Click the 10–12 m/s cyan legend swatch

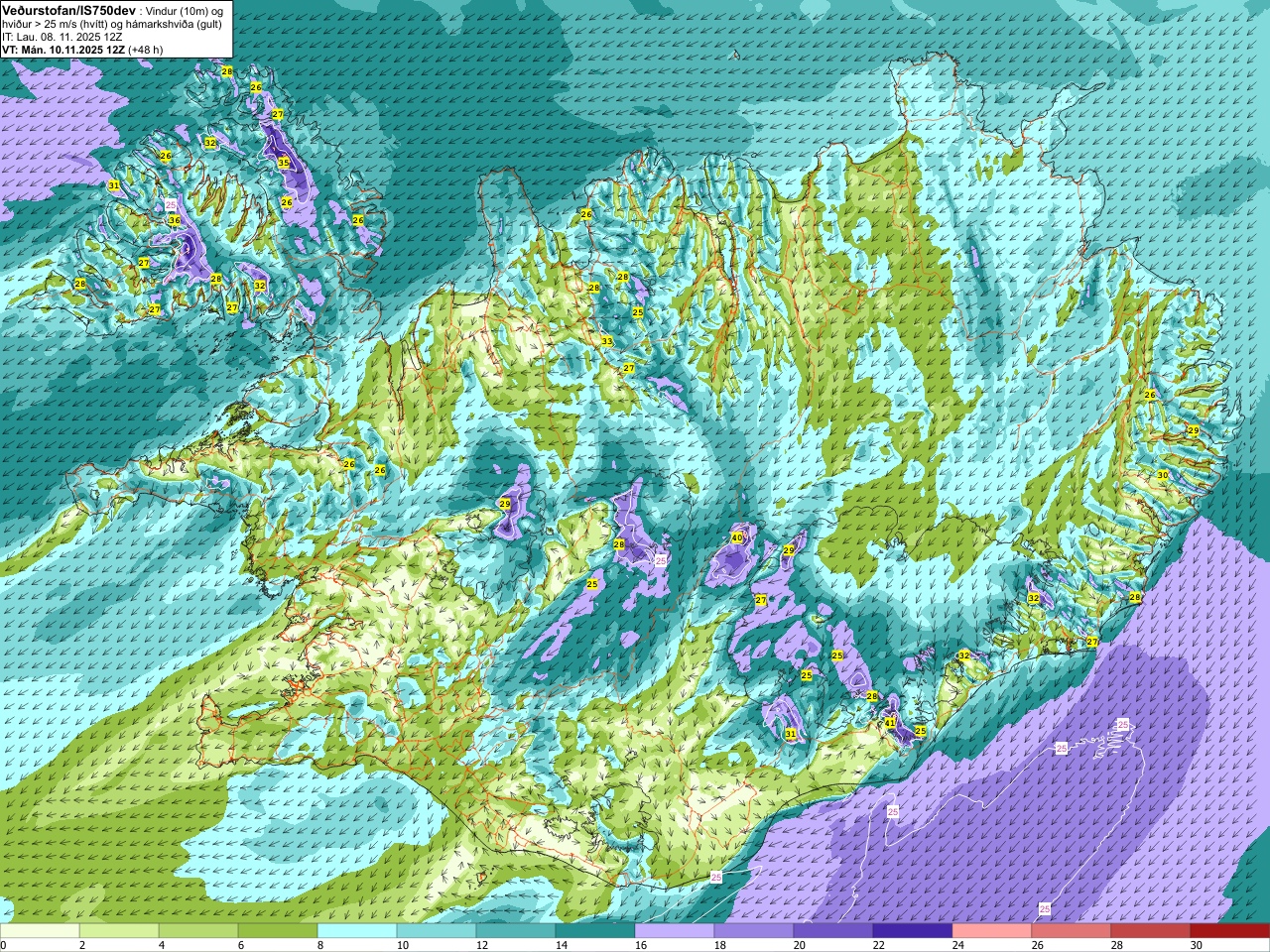pyautogui.click(x=437, y=930)
